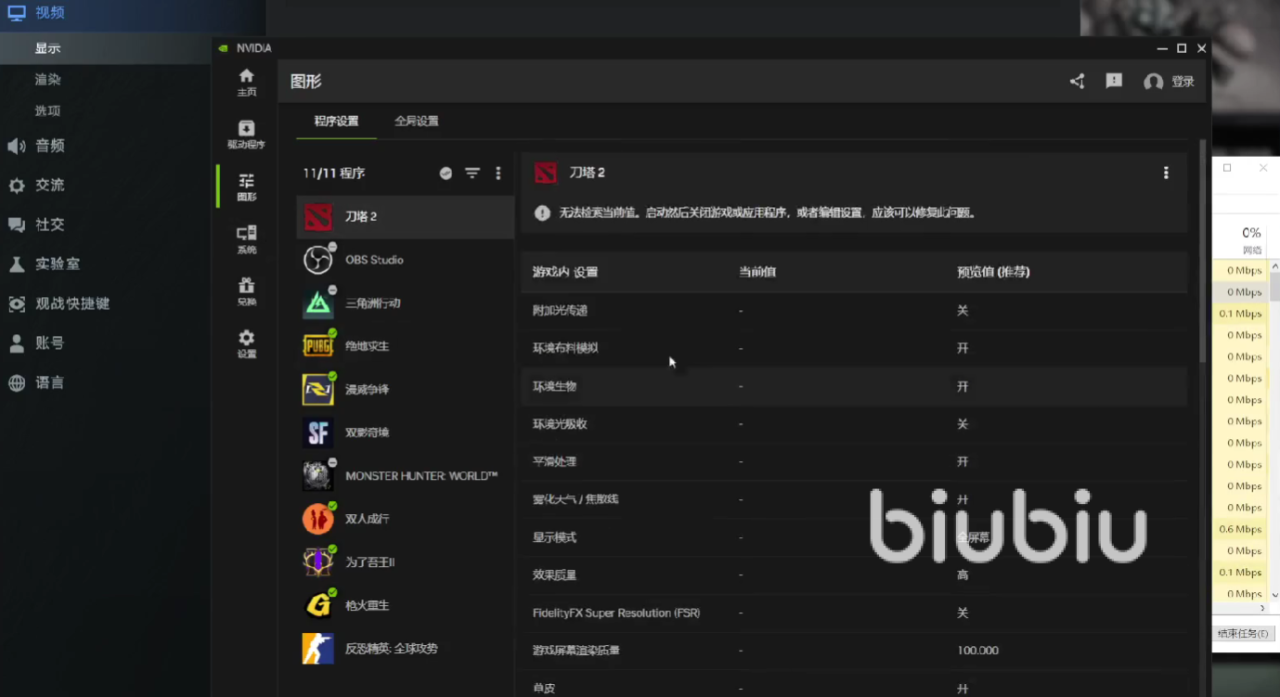
Task: Open the program list three-dot menu
Action: [498, 173]
